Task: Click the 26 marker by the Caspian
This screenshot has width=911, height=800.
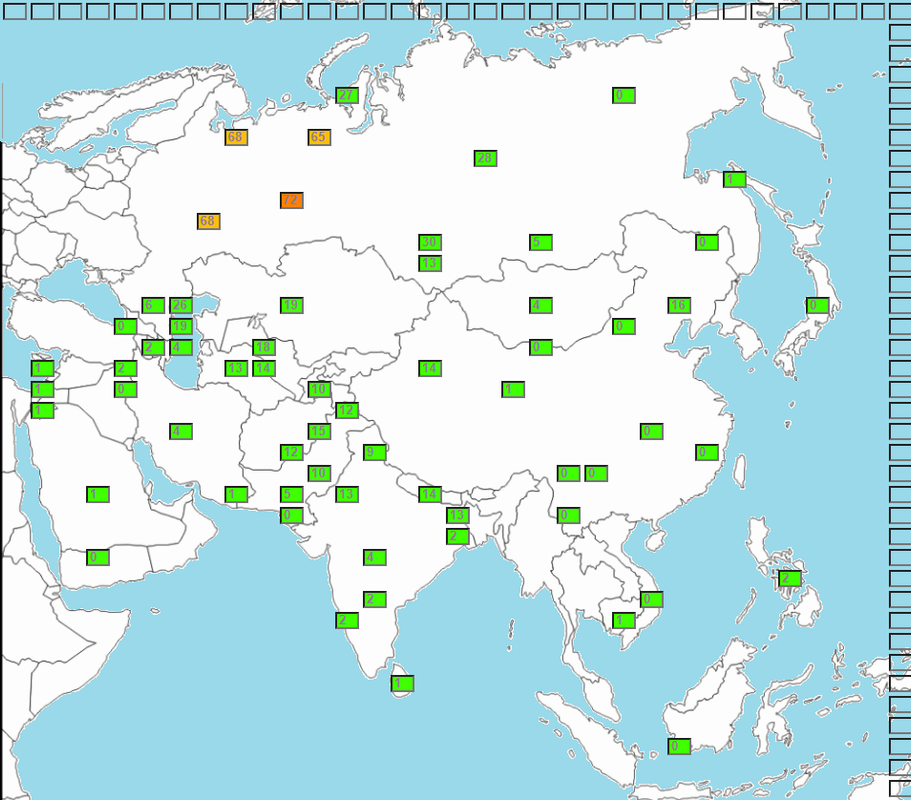Action: tap(181, 306)
